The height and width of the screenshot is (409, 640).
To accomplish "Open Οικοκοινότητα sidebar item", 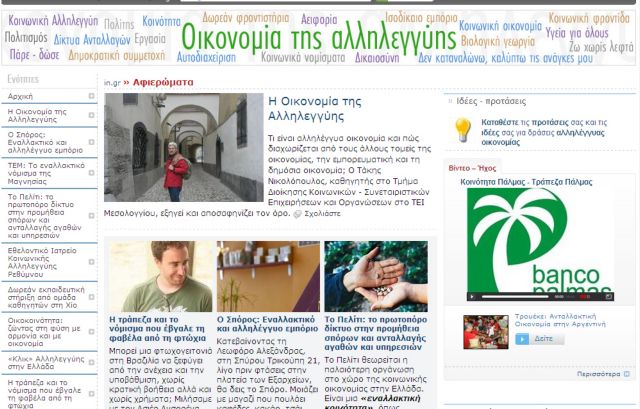I will (x=44, y=332).
